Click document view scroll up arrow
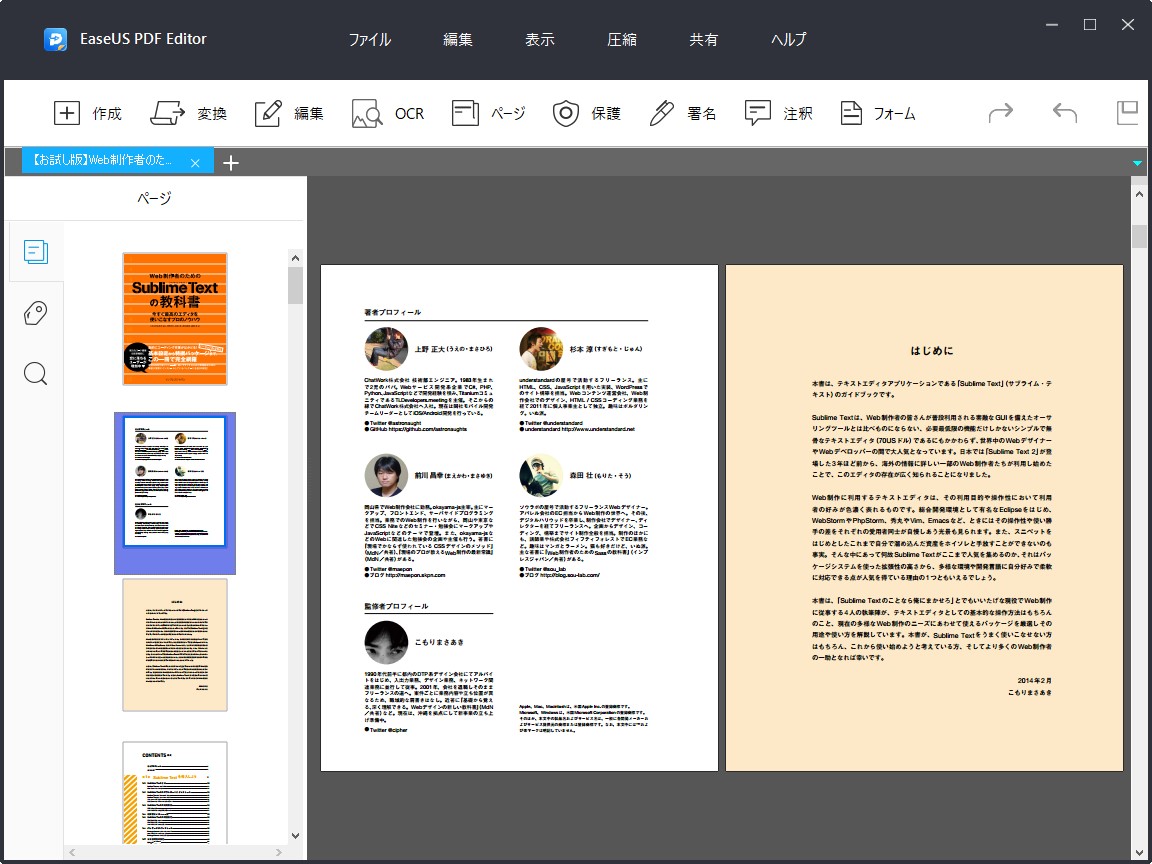 (1139, 195)
